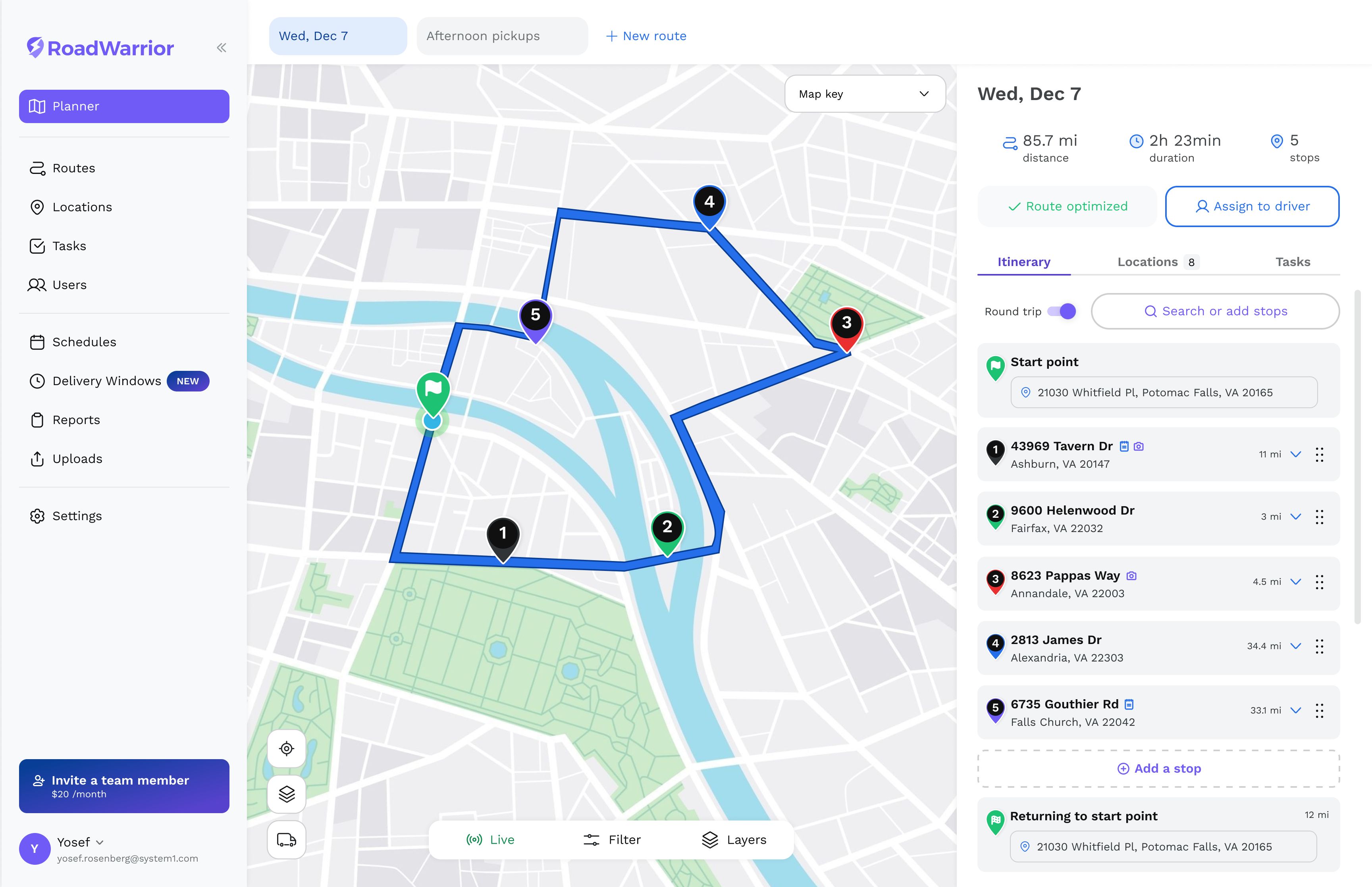The height and width of the screenshot is (887, 1372).
Task: Open the Filter options on the map bar
Action: click(x=611, y=839)
